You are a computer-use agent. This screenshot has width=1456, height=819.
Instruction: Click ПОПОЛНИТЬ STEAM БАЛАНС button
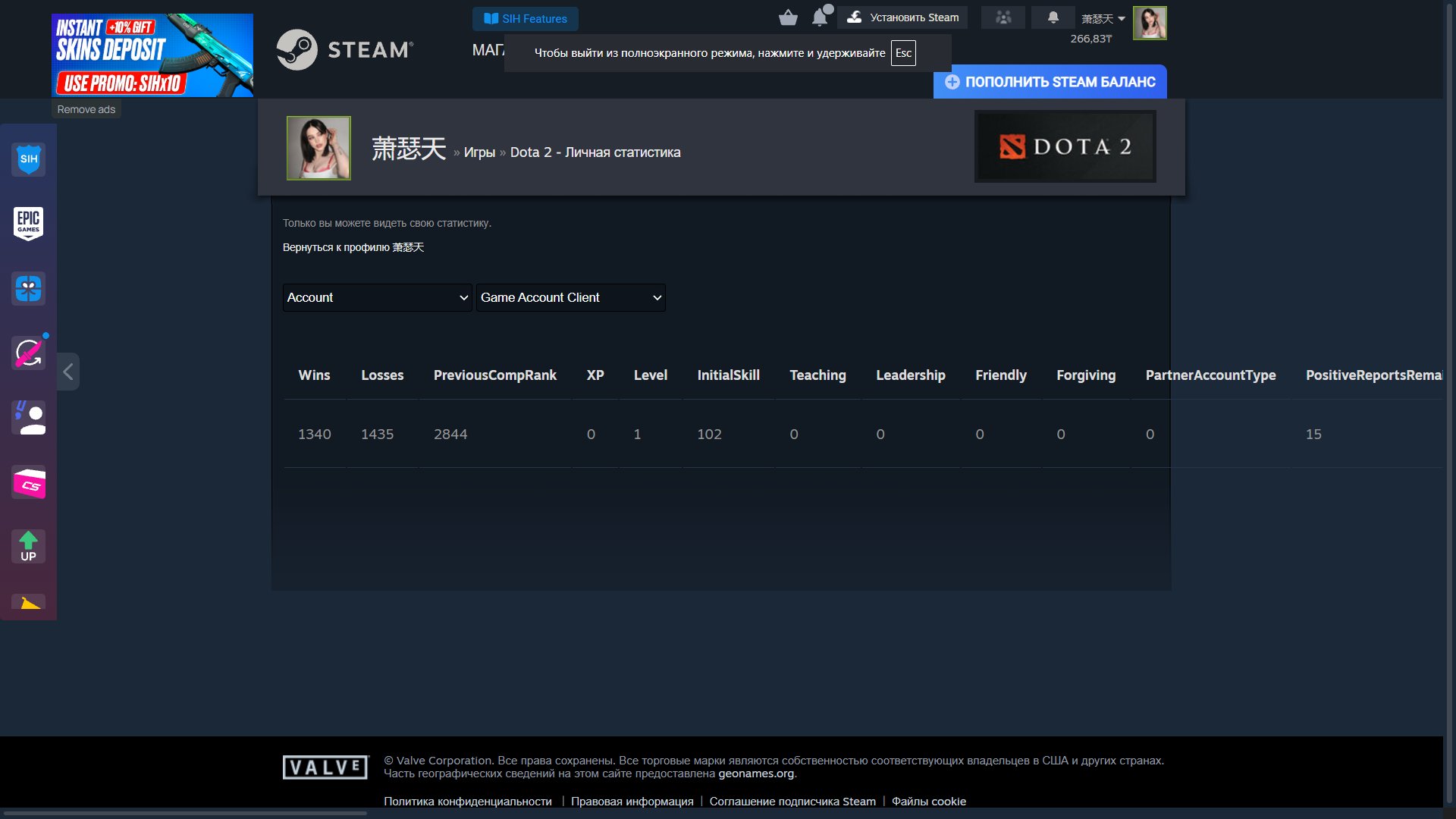click(1050, 82)
